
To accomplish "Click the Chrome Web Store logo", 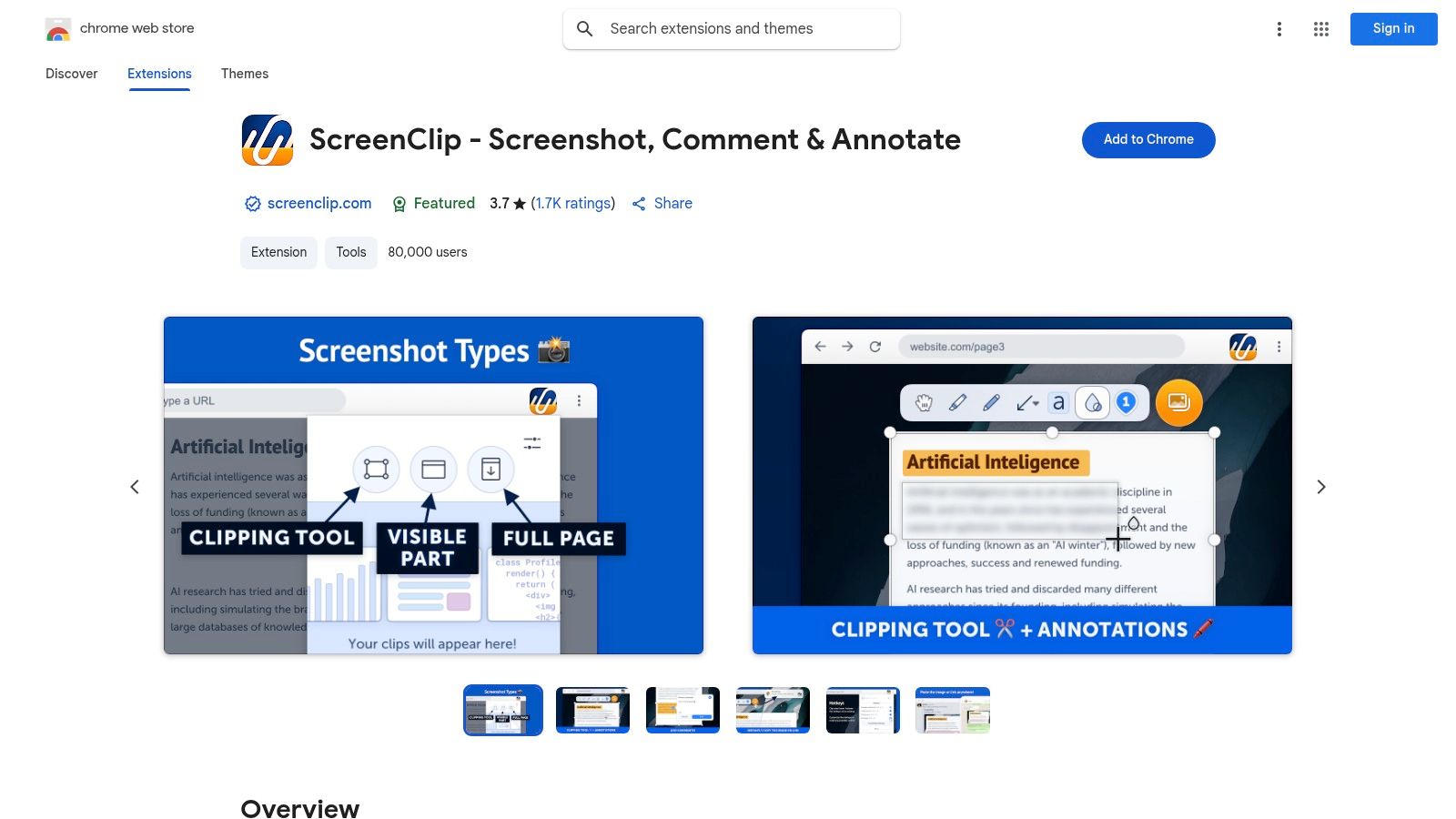I will pos(58,28).
